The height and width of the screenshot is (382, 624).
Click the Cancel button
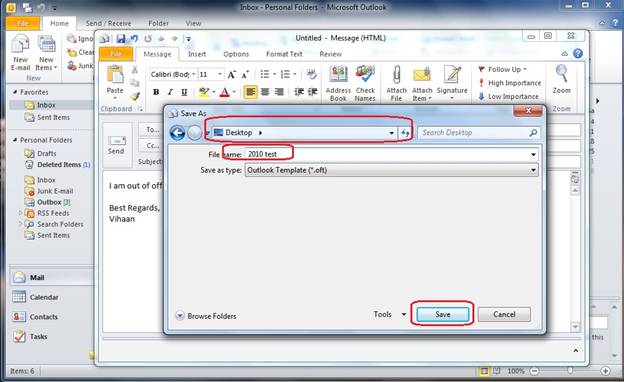504,314
